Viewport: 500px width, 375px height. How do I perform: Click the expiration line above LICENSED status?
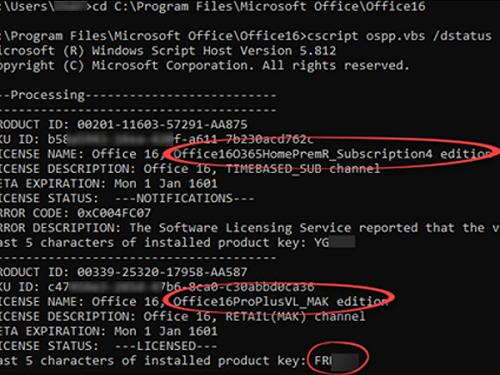click(109, 331)
